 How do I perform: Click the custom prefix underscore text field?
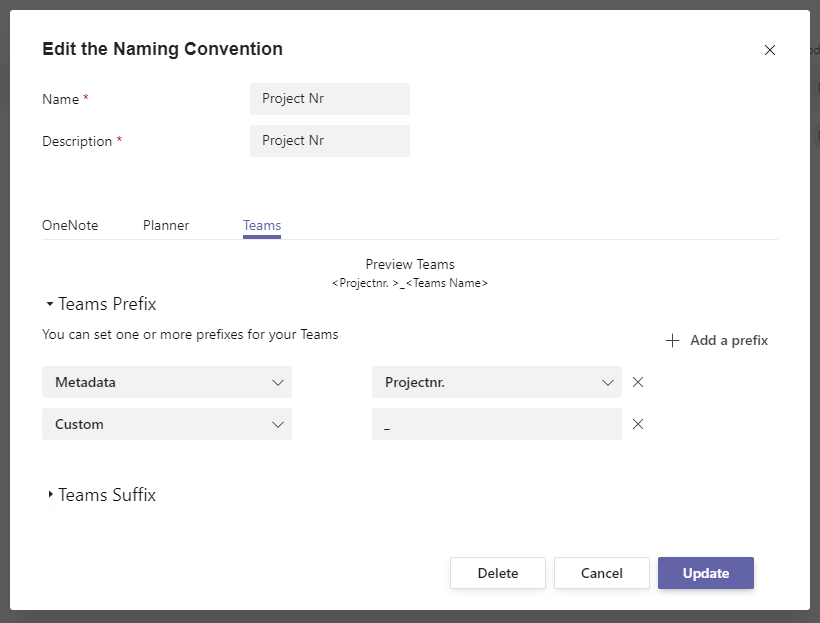pyautogui.click(x=497, y=424)
